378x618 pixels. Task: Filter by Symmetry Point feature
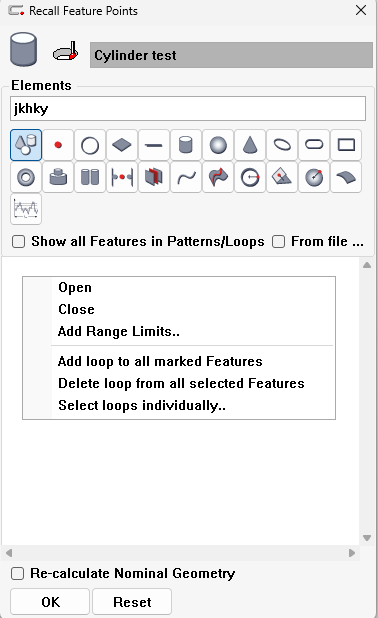[122, 177]
